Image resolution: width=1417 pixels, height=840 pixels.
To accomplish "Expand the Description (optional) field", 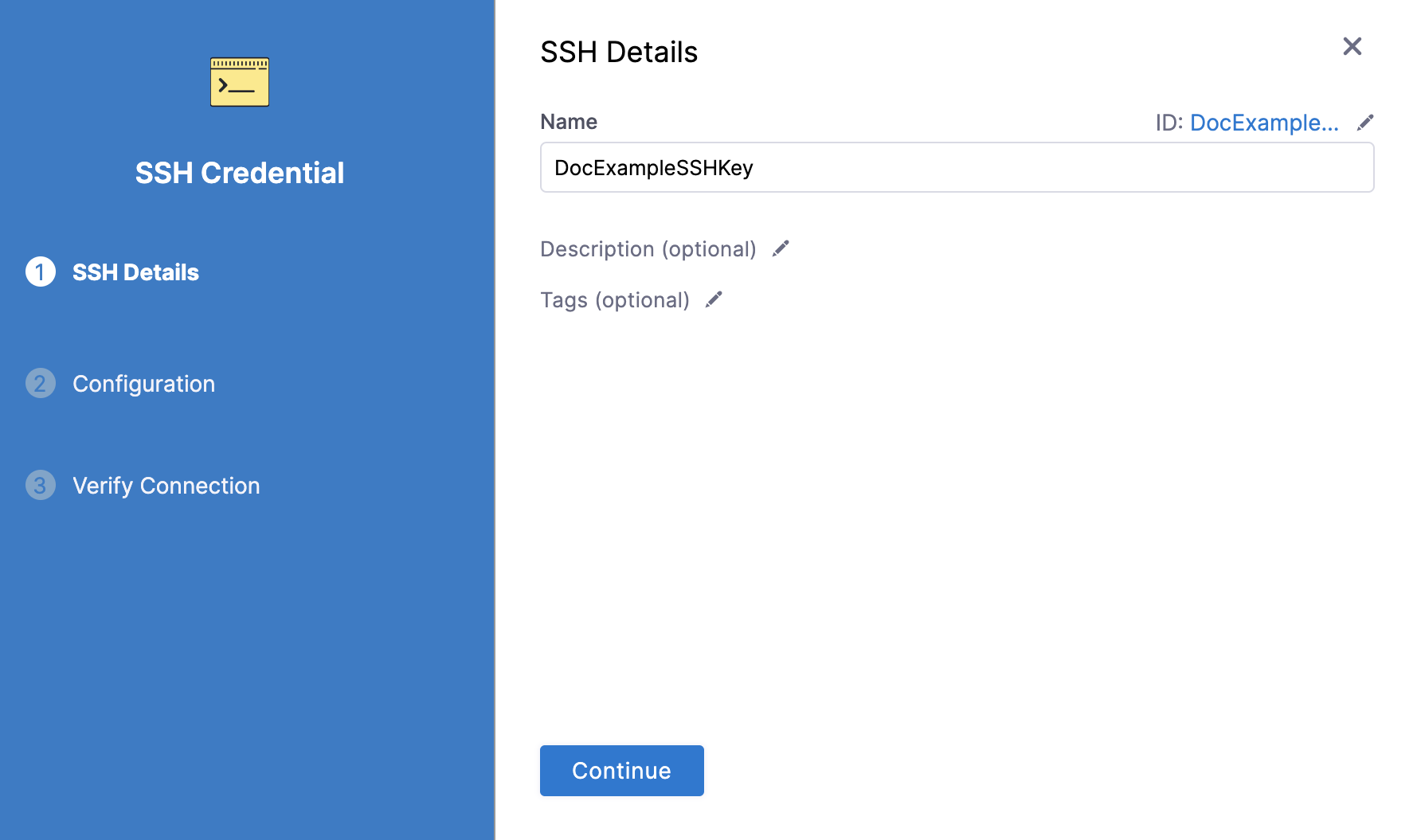I will pyautogui.click(x=648, y=249).
